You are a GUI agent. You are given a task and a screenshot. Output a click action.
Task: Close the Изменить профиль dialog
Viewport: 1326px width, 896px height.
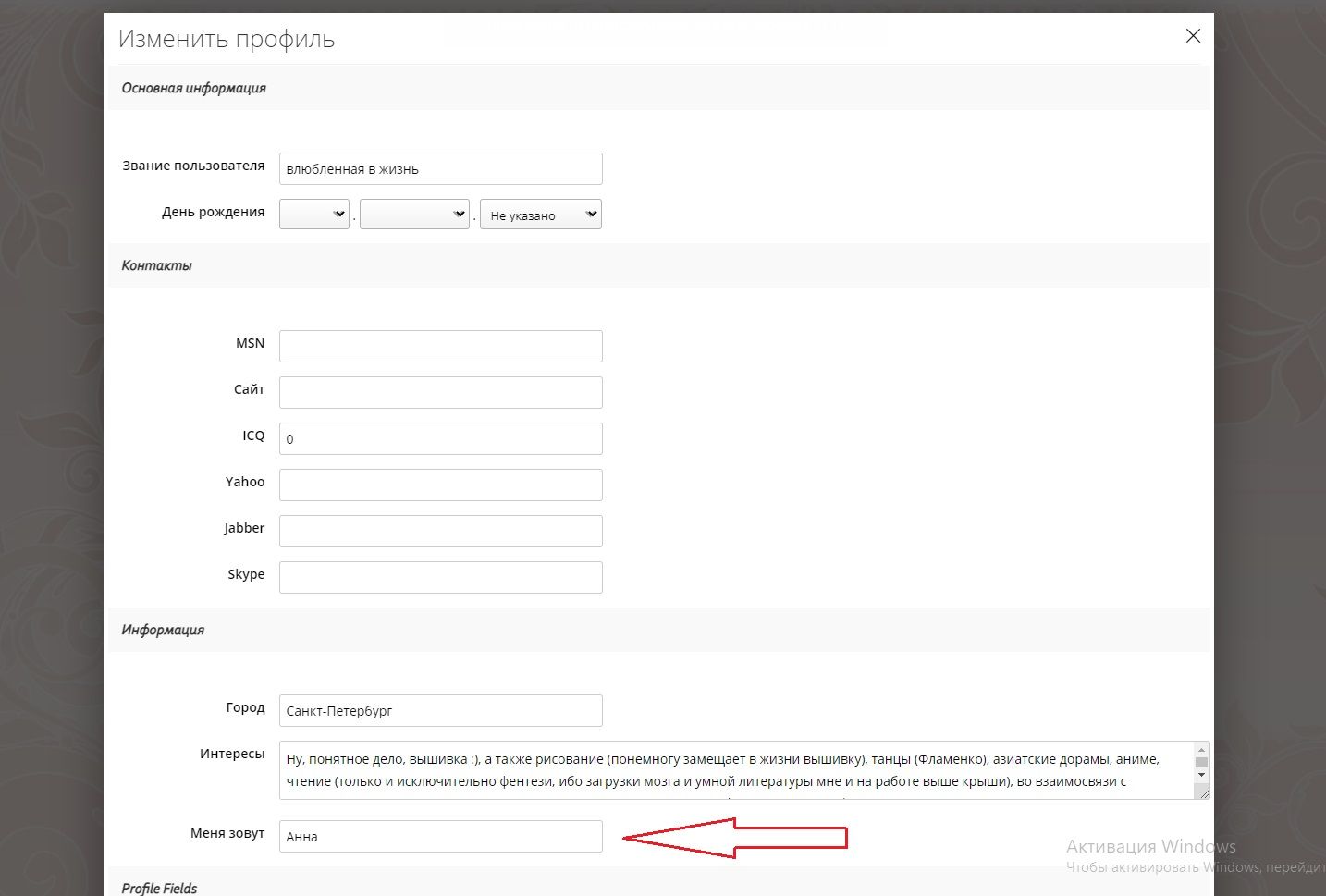tap(1193, 36)
